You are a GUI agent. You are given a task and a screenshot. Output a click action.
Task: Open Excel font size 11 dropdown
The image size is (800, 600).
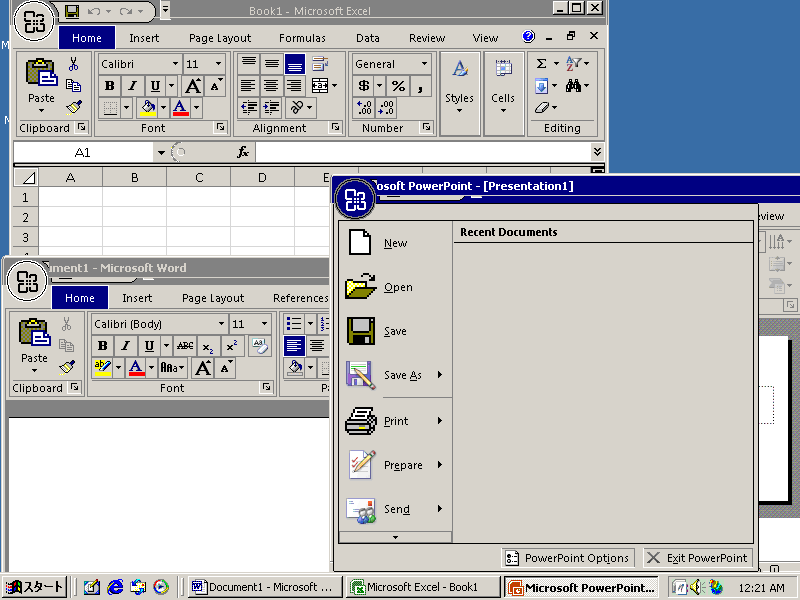(218, 64)
